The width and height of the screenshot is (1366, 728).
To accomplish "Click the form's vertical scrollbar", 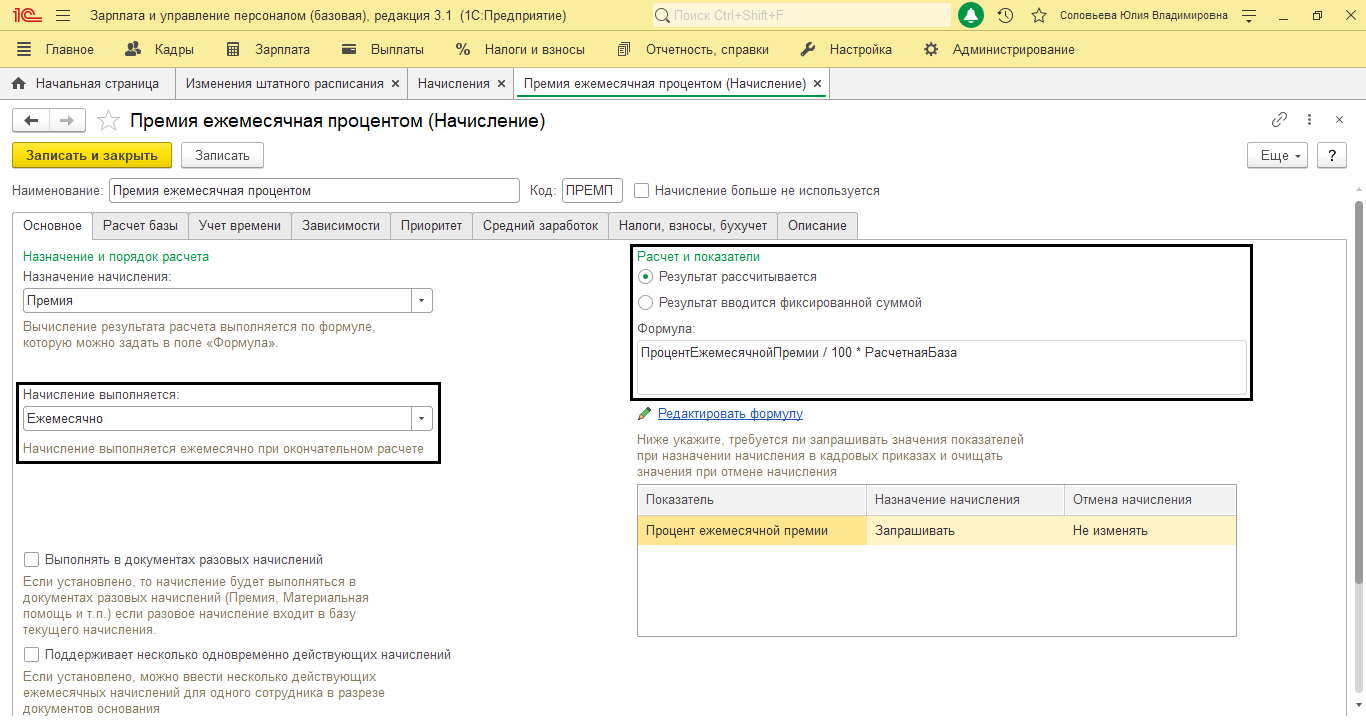I will coord(1359,390).
